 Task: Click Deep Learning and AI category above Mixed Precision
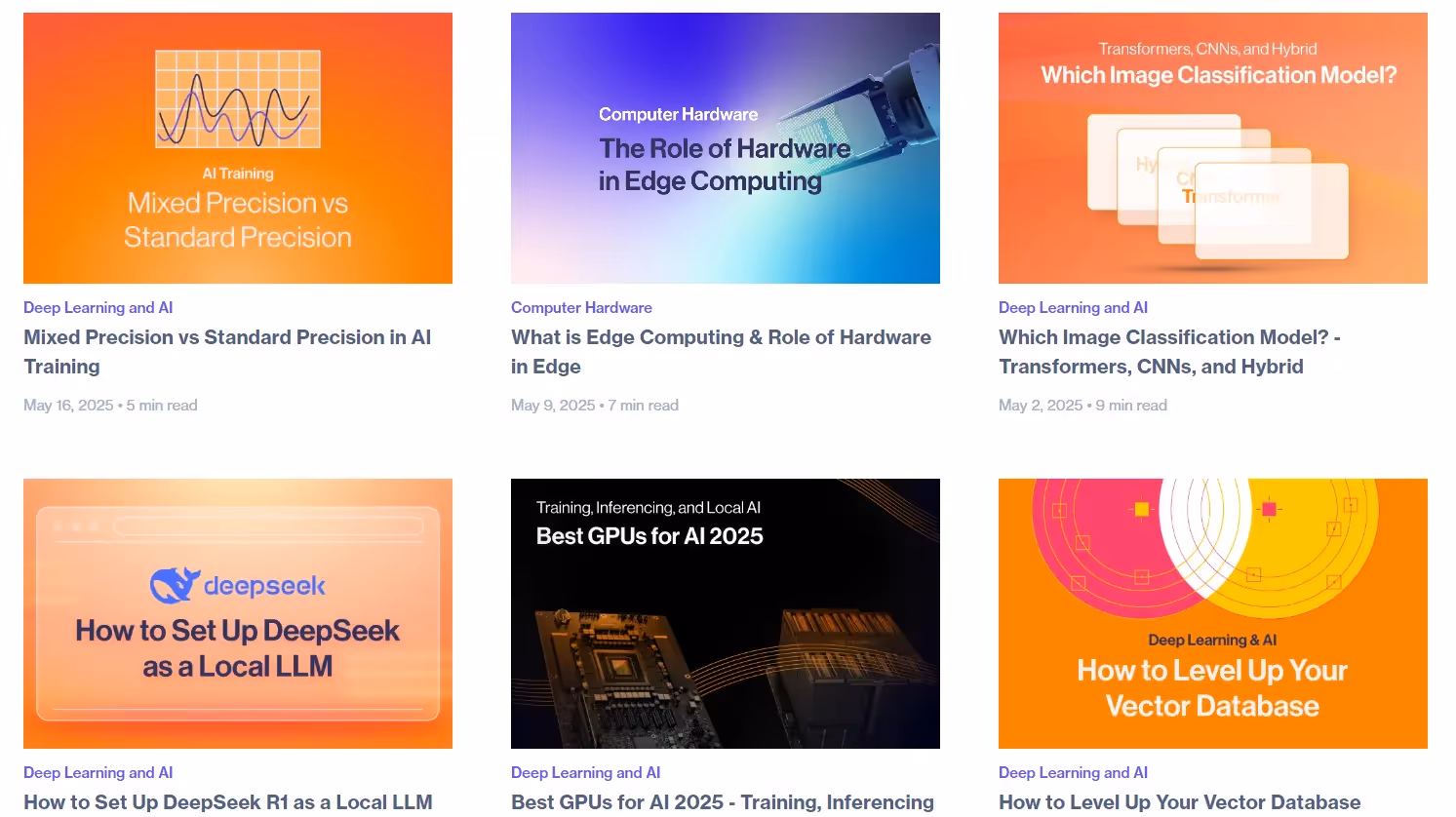(98, 307)
